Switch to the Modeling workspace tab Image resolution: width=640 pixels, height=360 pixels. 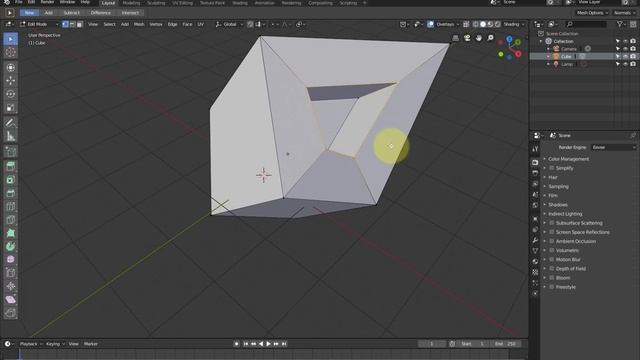pyautogui.click(x=131, y=3)
